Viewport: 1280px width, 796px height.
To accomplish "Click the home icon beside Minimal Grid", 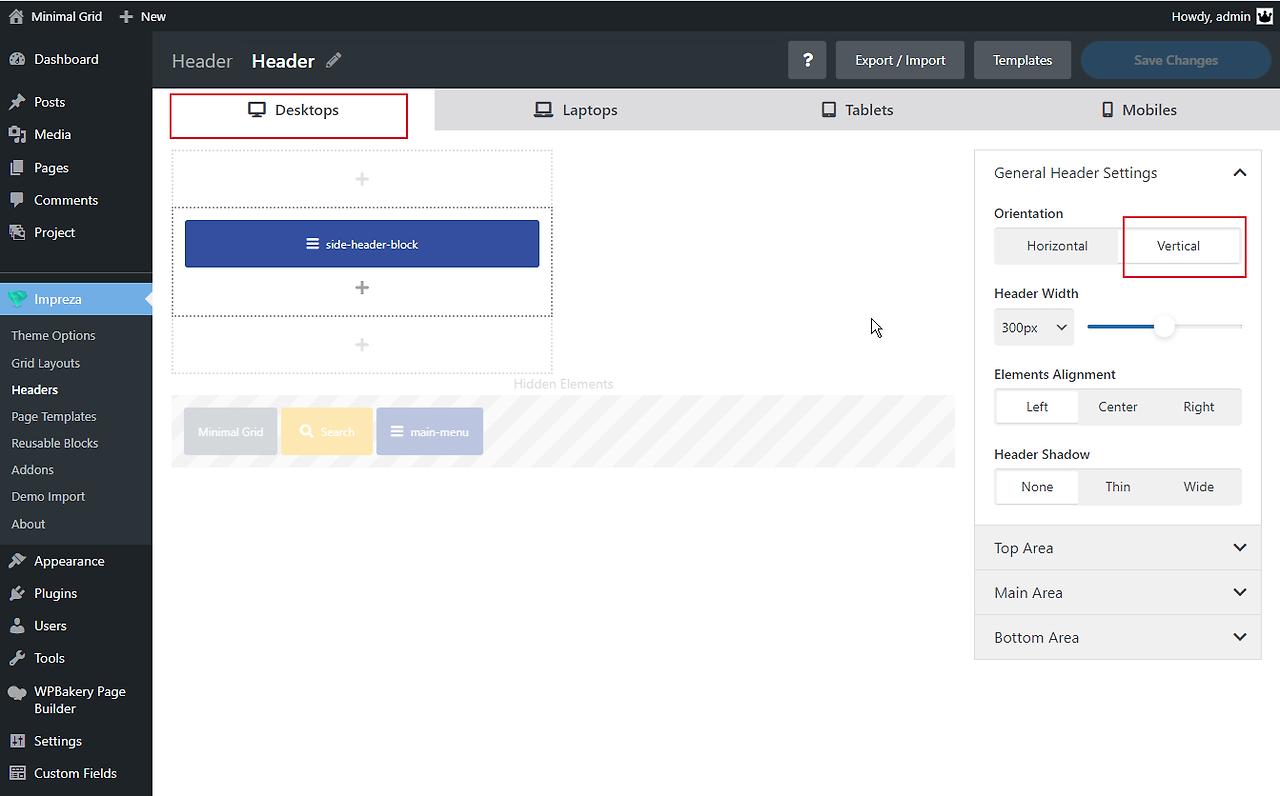I will tap(16, 16).
